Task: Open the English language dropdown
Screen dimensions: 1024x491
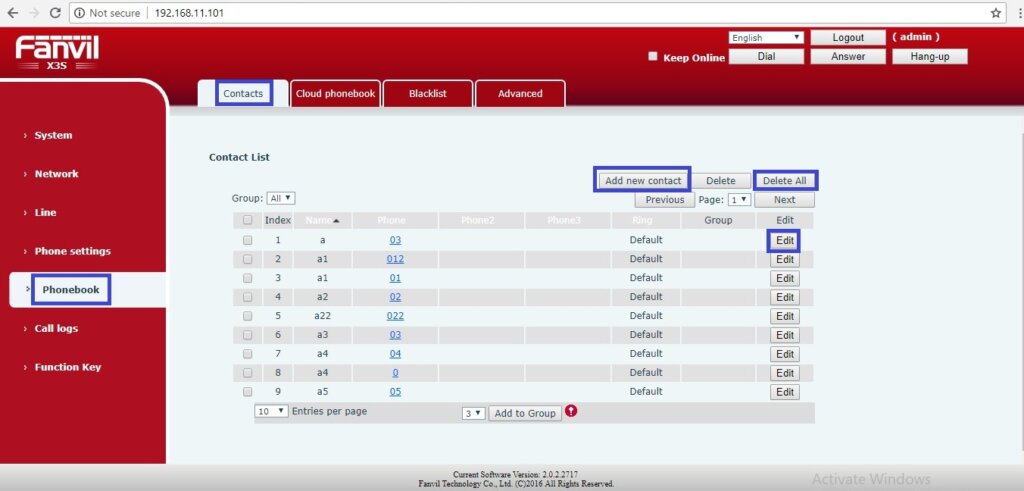Action: click(766, 38)
